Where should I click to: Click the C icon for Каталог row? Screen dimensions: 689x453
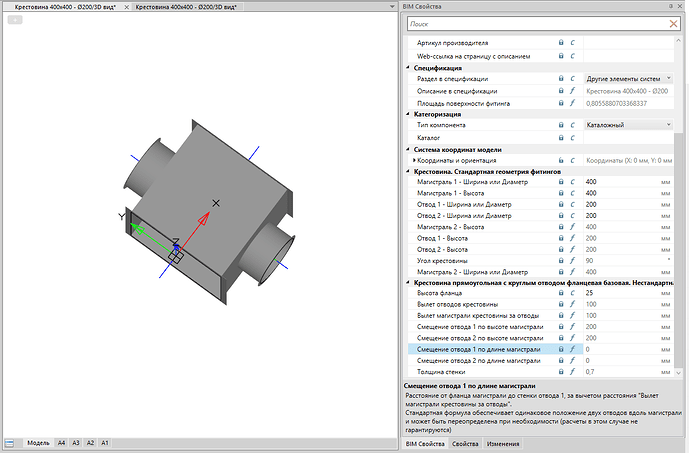[572, 138]
